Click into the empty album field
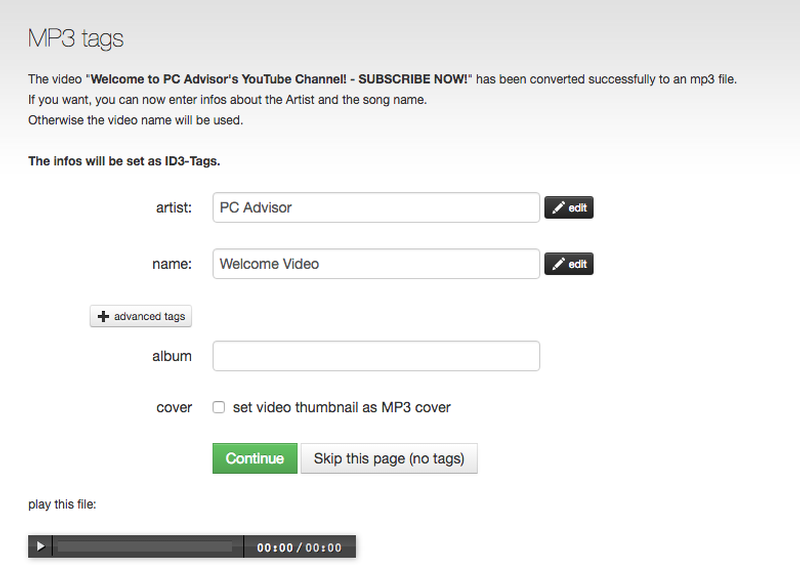 point(376,356)
